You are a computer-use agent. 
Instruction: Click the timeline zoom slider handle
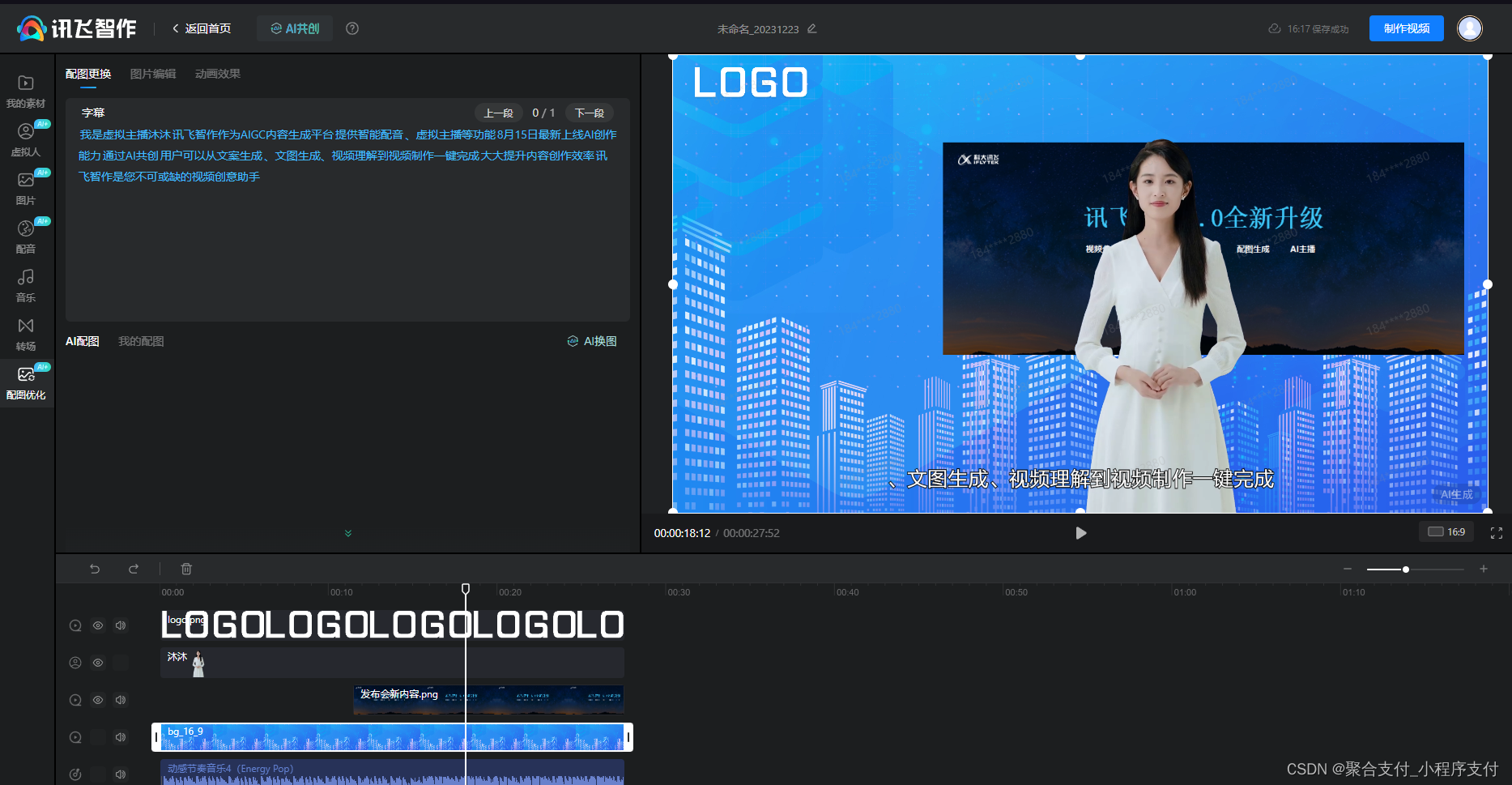click(1406, 570)
